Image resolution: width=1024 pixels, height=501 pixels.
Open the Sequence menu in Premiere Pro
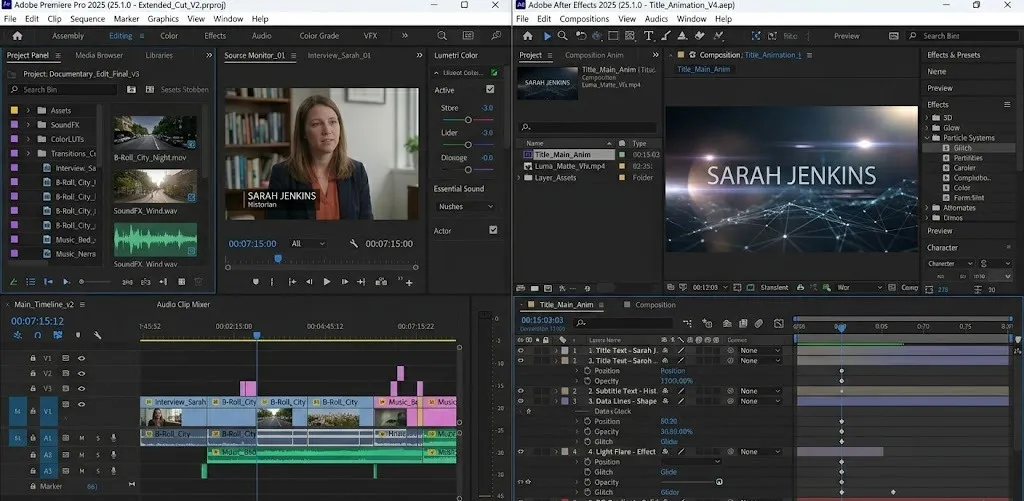(88, 19)
